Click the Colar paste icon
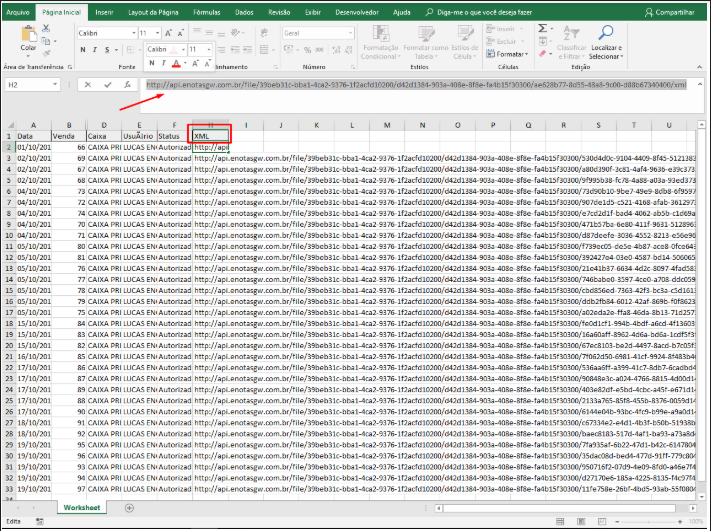Screen dimensions: 711x531 coord(29,34)
